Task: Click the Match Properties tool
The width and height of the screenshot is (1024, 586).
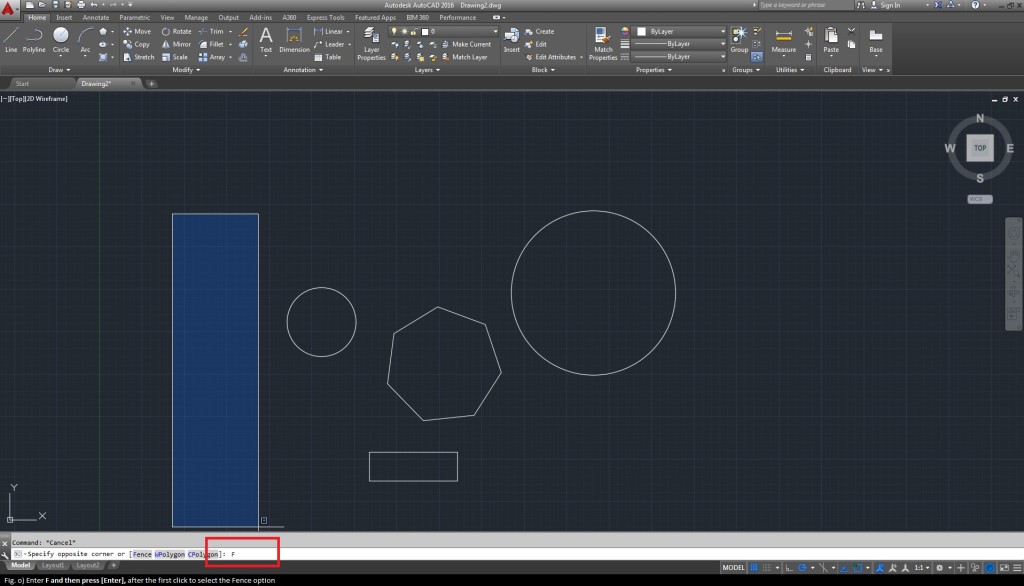Action: tap(603, 40)
